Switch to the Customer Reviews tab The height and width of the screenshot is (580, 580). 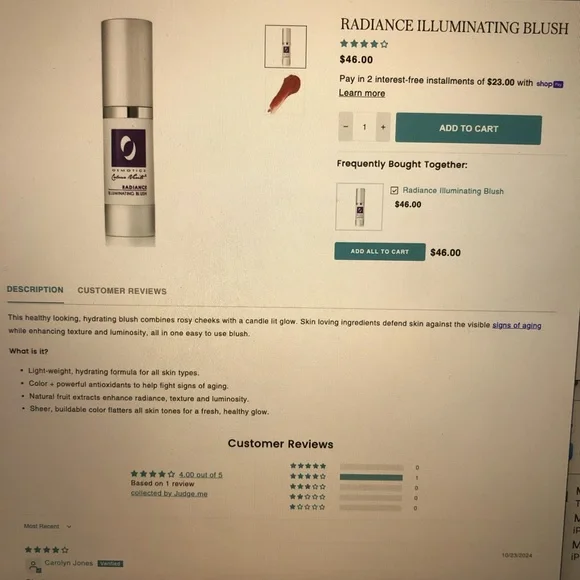click(122, 291)
